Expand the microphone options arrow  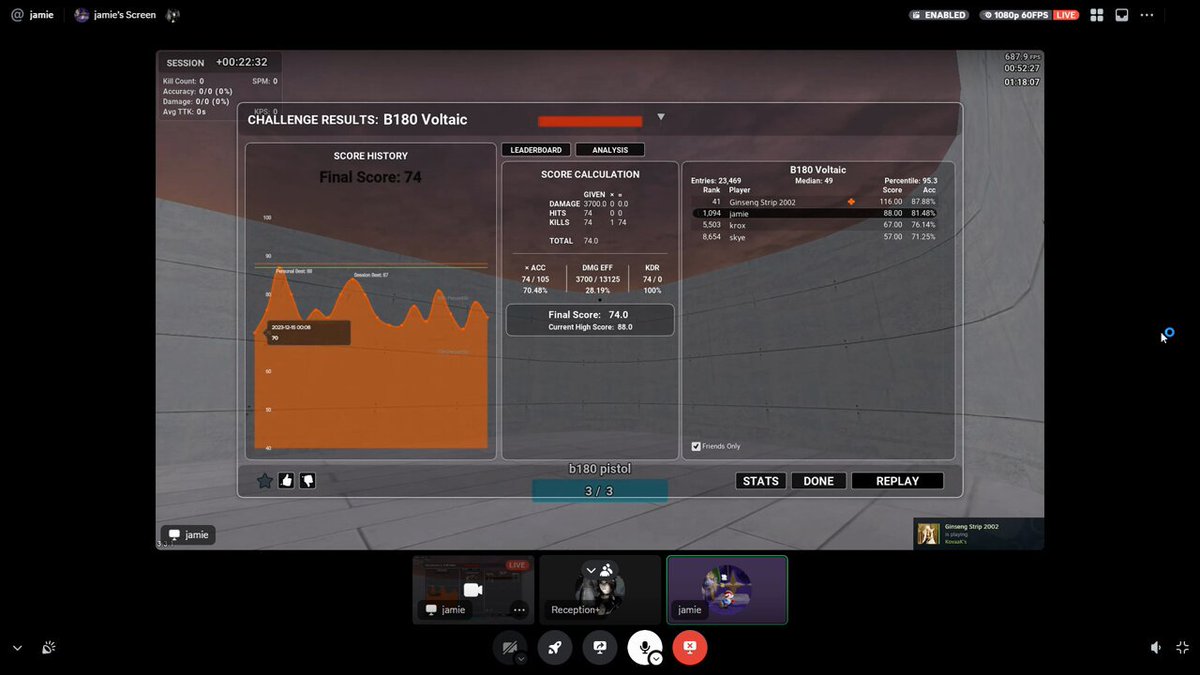[656, 659]
